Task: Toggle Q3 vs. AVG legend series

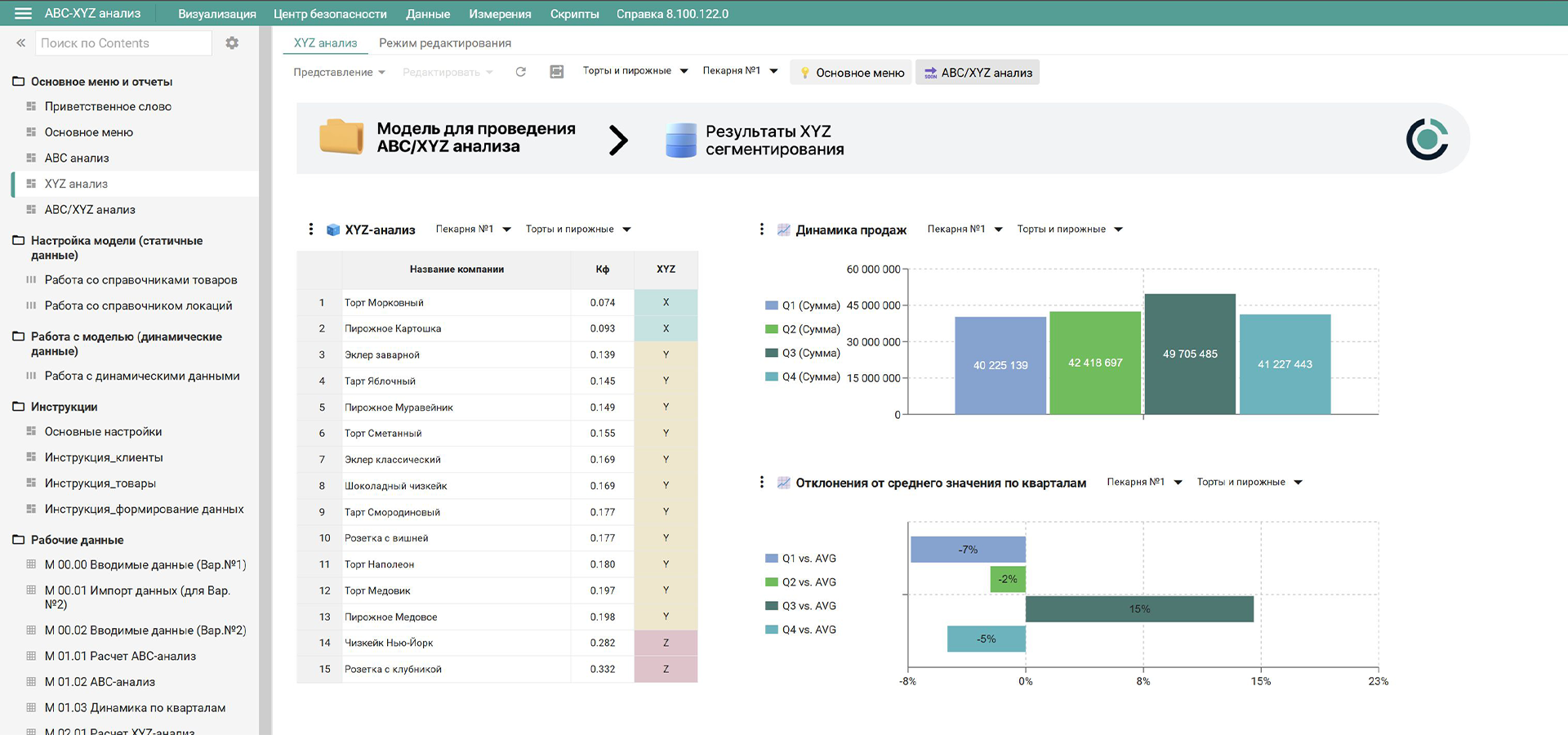Action: coord(800,606)
